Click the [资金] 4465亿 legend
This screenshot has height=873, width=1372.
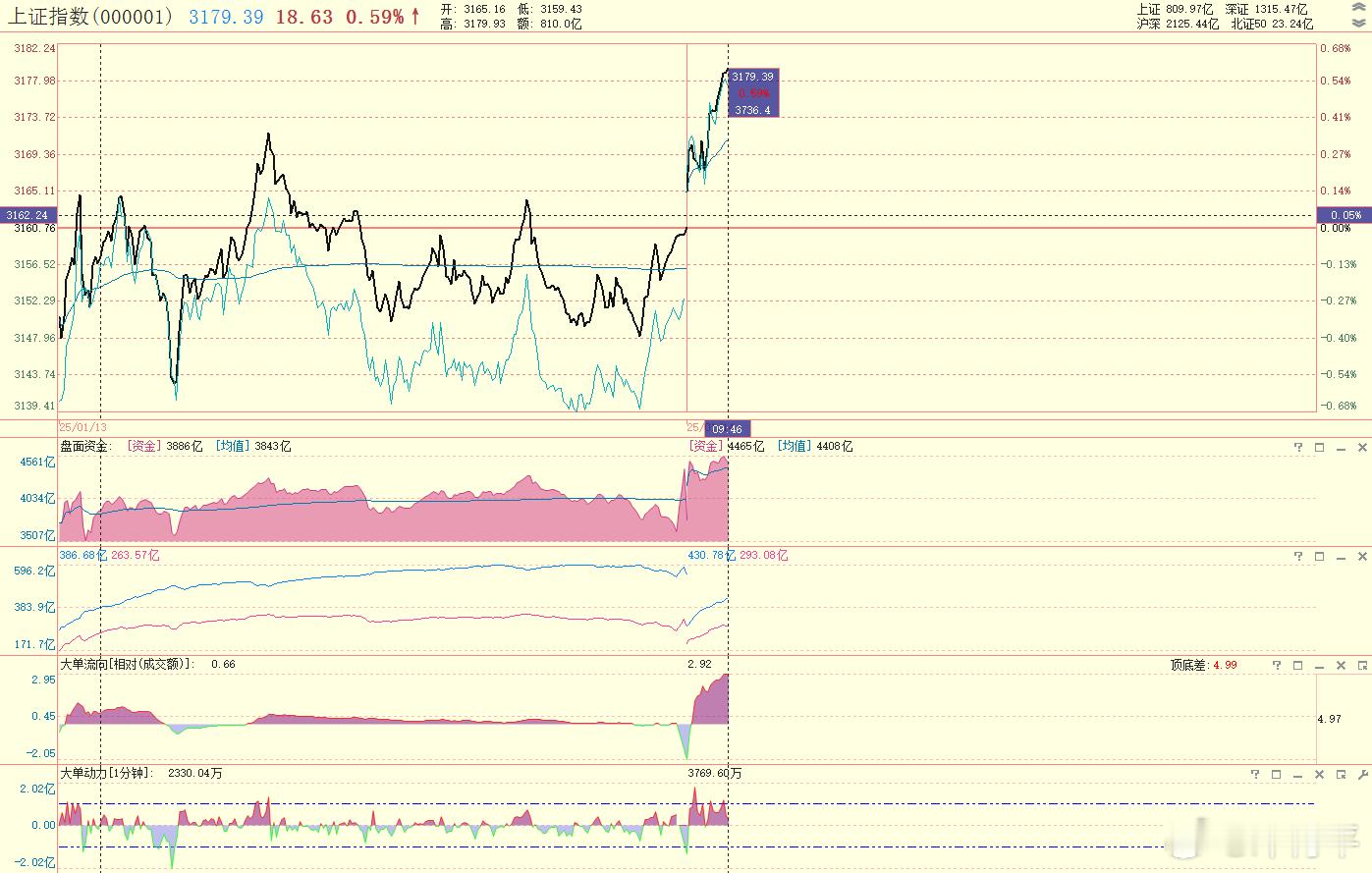coord(728,446)
